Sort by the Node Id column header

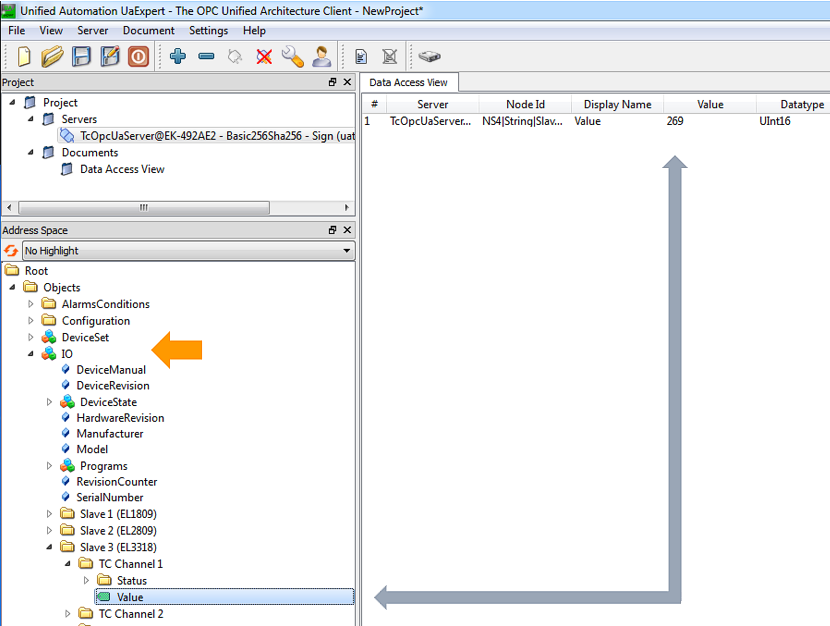[x=525, y=104]
